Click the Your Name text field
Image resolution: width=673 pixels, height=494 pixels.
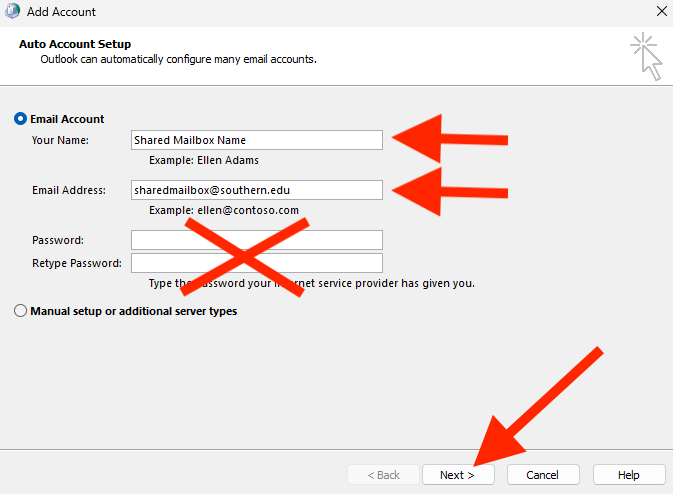(x=256, y=140)
